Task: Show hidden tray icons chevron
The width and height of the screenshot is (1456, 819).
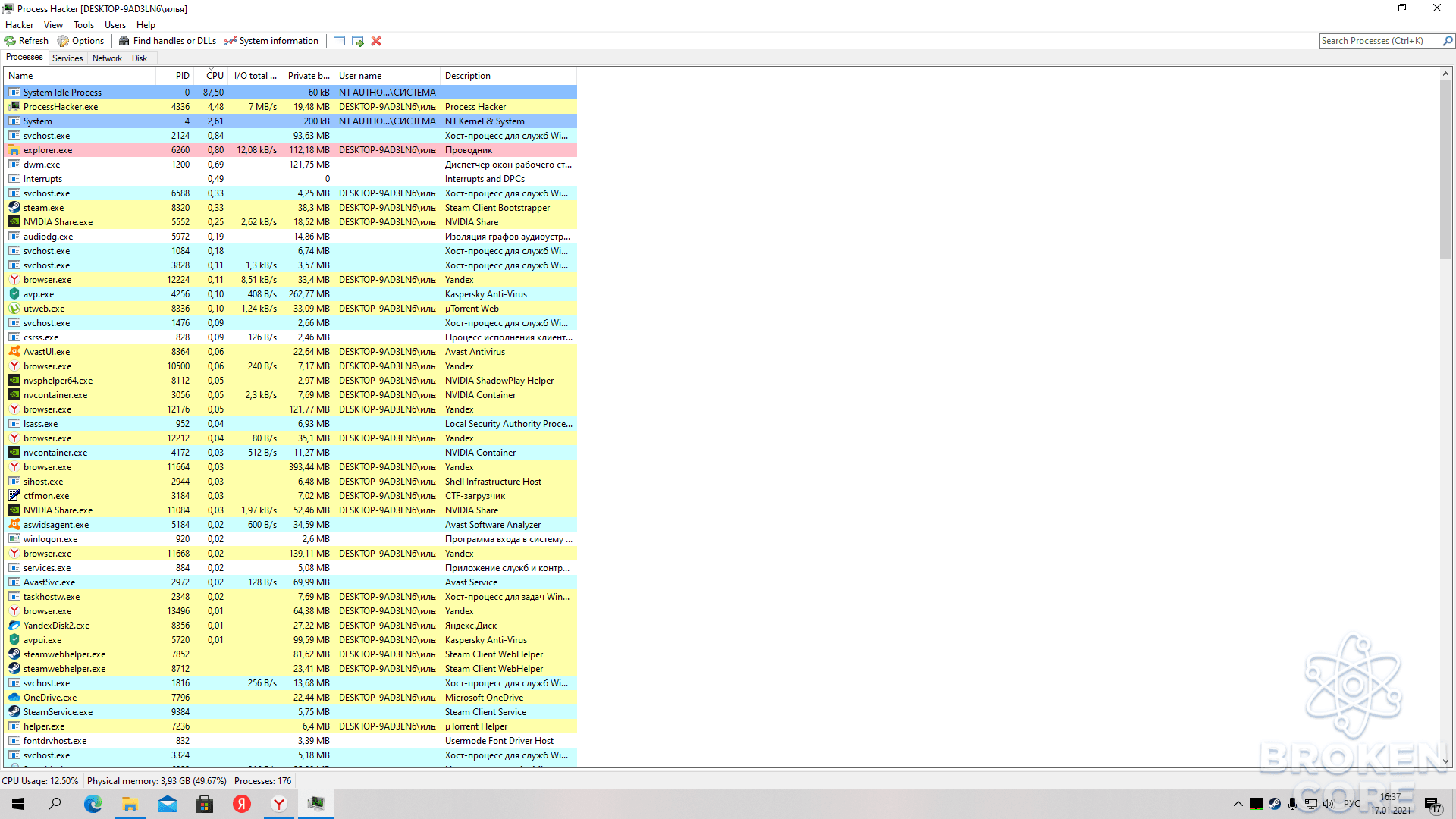Action: click(1238, 804)
